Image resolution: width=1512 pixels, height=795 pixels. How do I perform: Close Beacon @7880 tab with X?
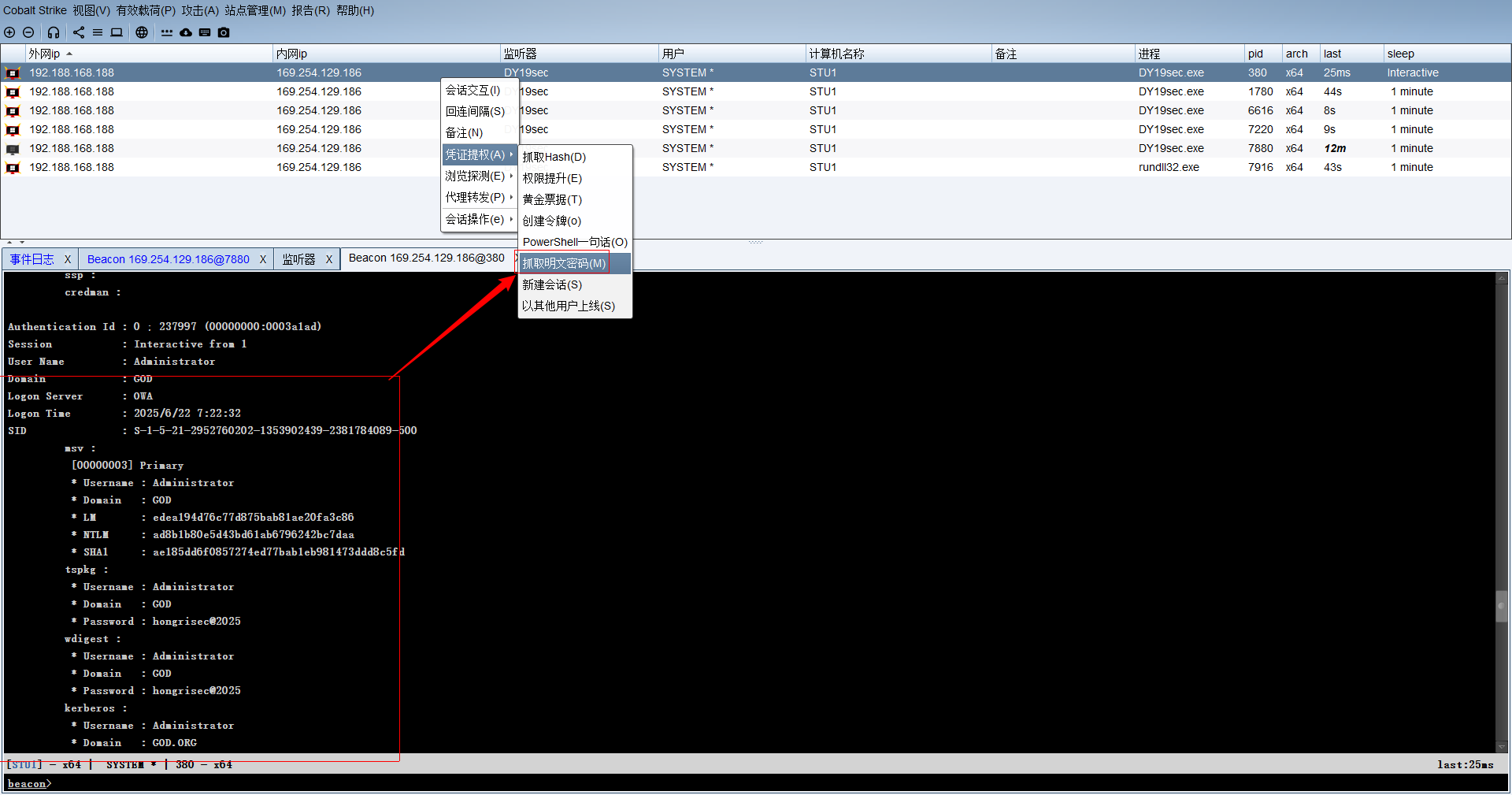[263, 259]
